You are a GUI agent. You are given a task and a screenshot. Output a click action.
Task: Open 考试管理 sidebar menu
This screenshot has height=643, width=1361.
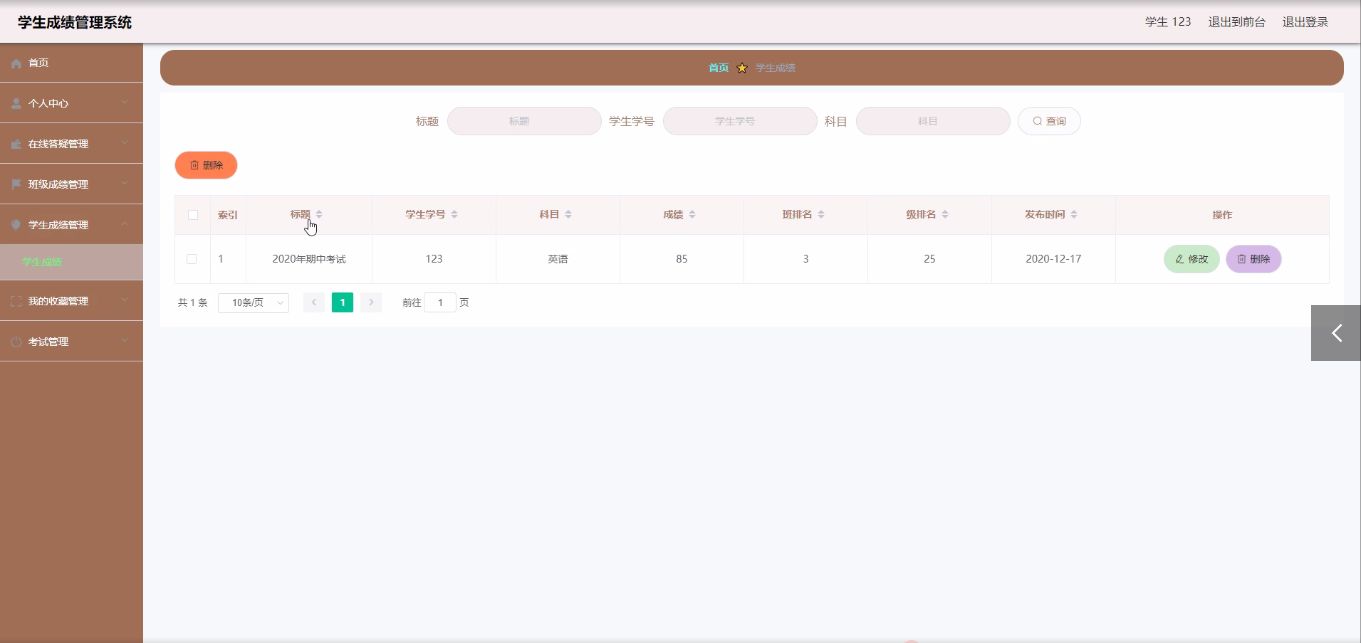click(x=71, y=342)
